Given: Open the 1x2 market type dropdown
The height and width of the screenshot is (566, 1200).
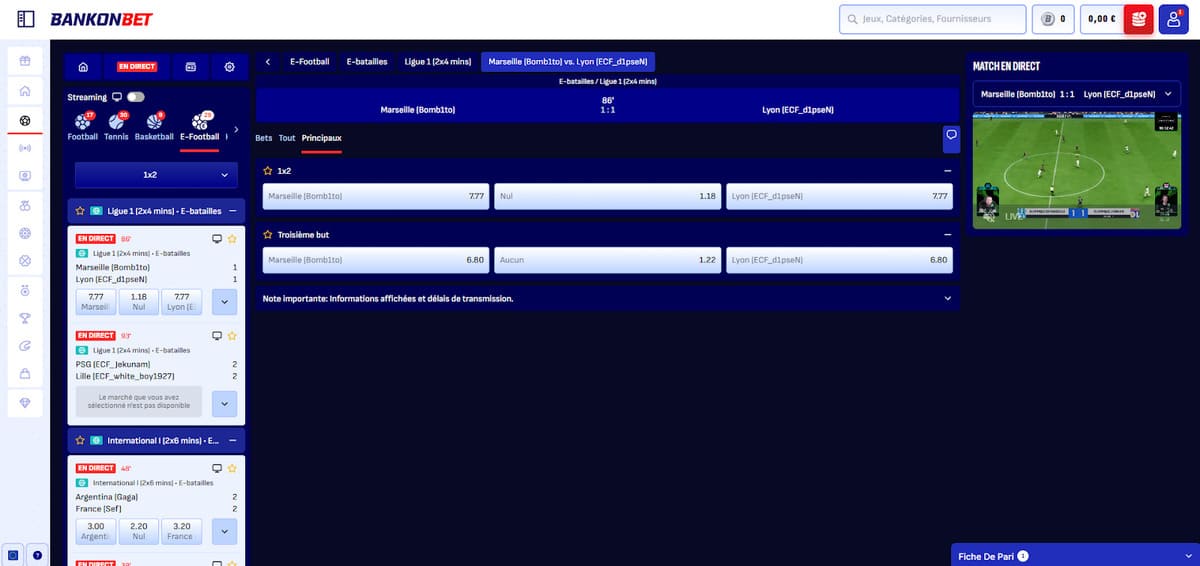Looking at the screenshot, I should click(x=156, y=175).
